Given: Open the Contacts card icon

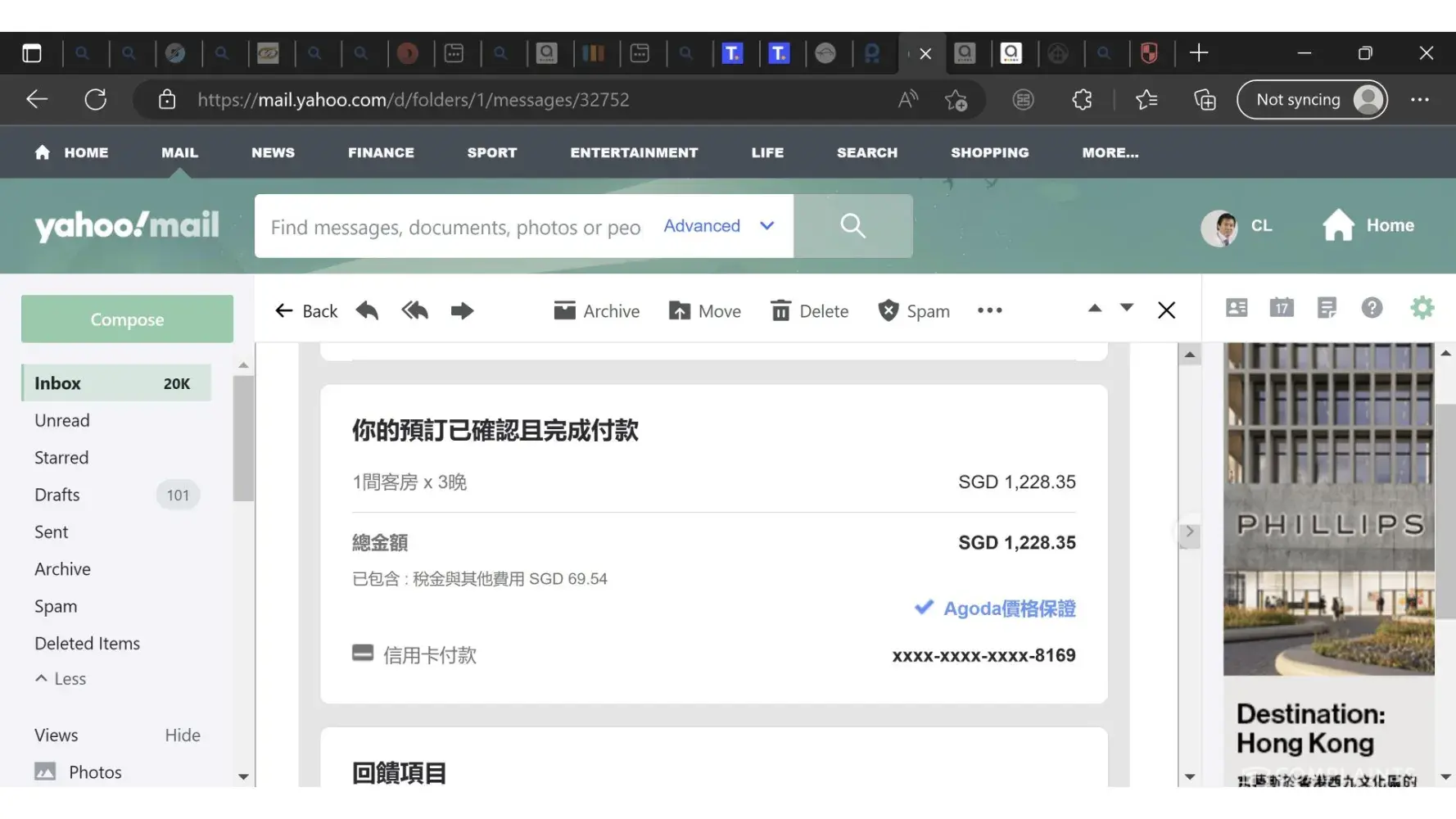Looking at the screenshot, I should pos(1236,308).
